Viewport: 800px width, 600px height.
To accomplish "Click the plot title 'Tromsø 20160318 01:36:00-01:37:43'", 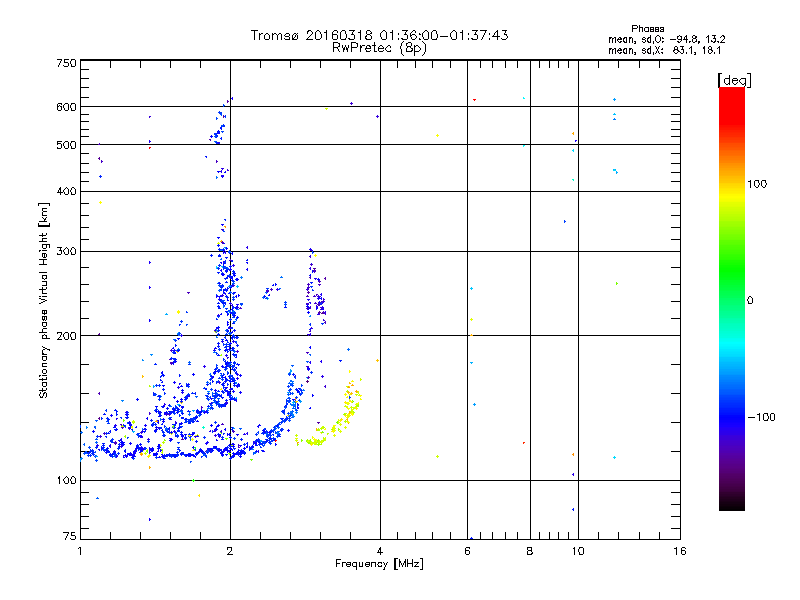I will point(379,35).
